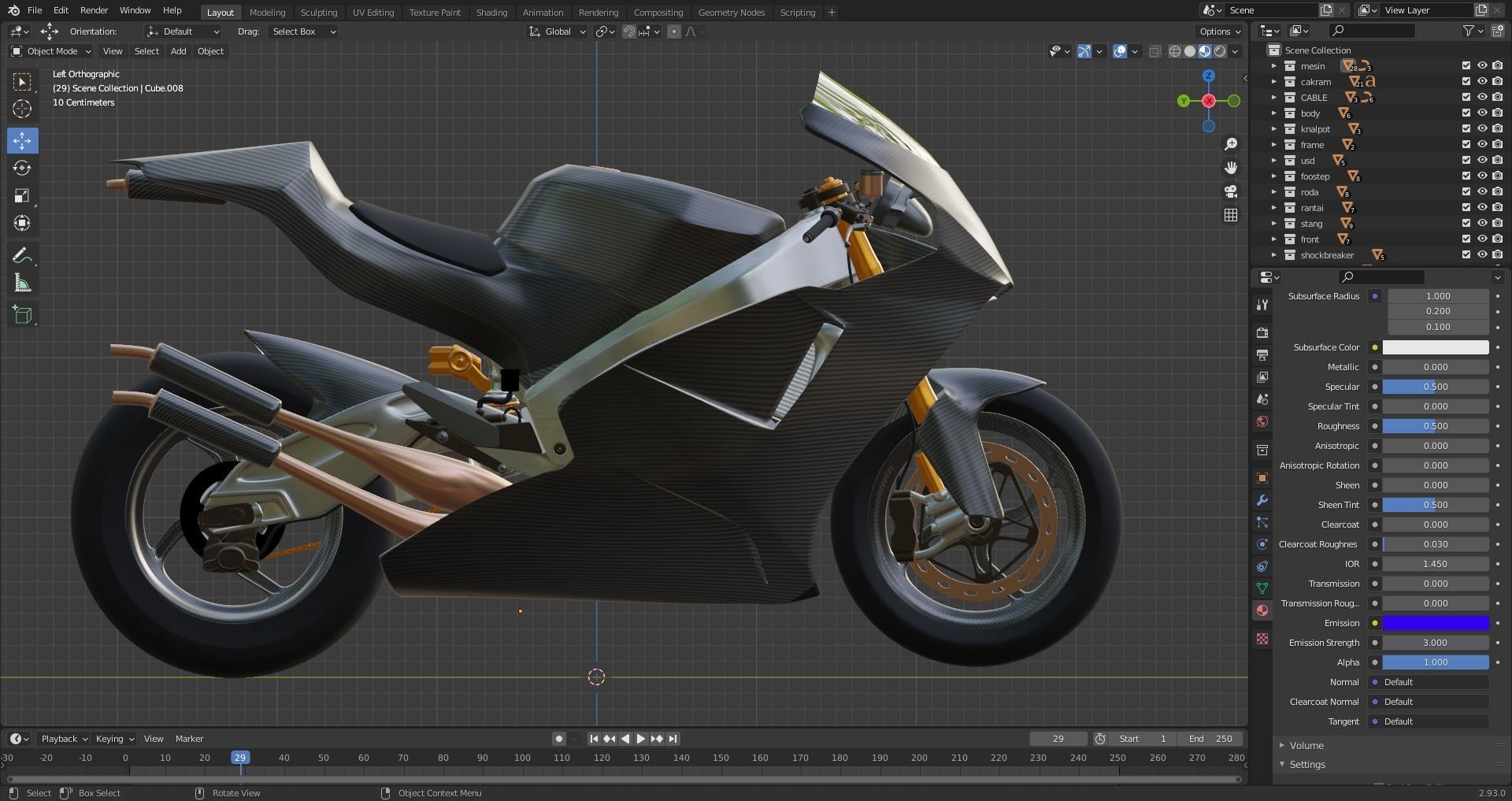Click the viewport zoom magnifier icon
Screen dimensions: 1512x801
(1231, 144)
